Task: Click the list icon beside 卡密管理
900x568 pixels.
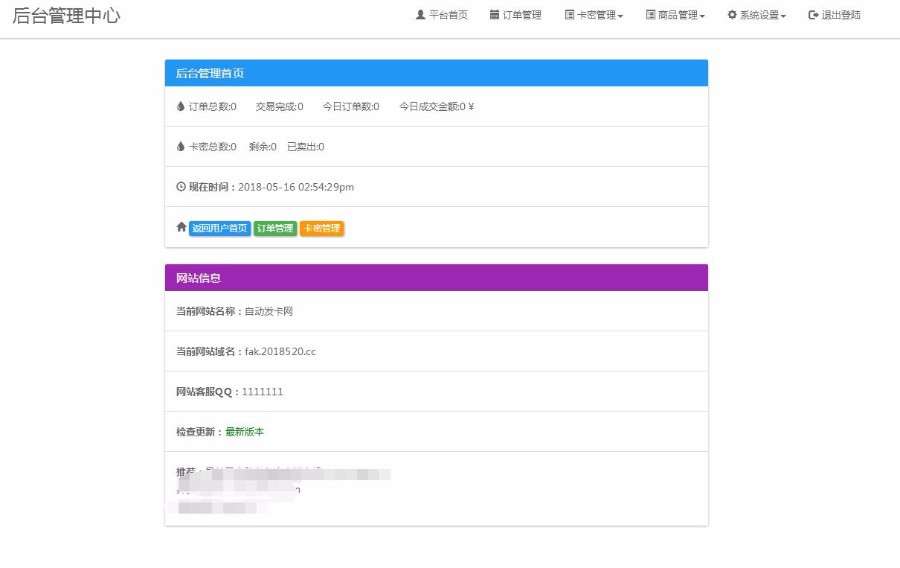Action: pyautogui.click(x=569, y=15)
